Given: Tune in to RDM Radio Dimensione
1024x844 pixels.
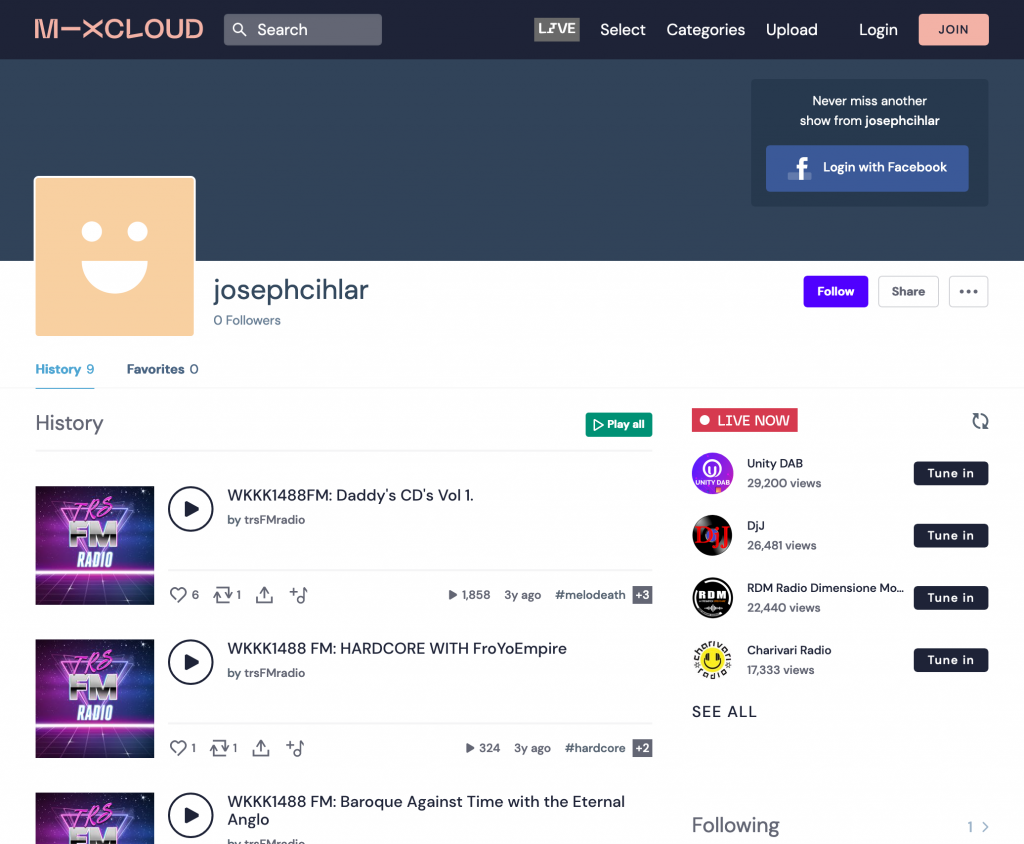Looking at the screenshot, I should pos(951,598).
